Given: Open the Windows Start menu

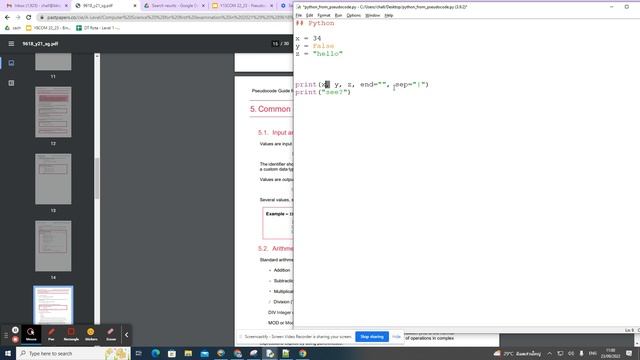Looking at the screenshot, I should coord(8,353).
